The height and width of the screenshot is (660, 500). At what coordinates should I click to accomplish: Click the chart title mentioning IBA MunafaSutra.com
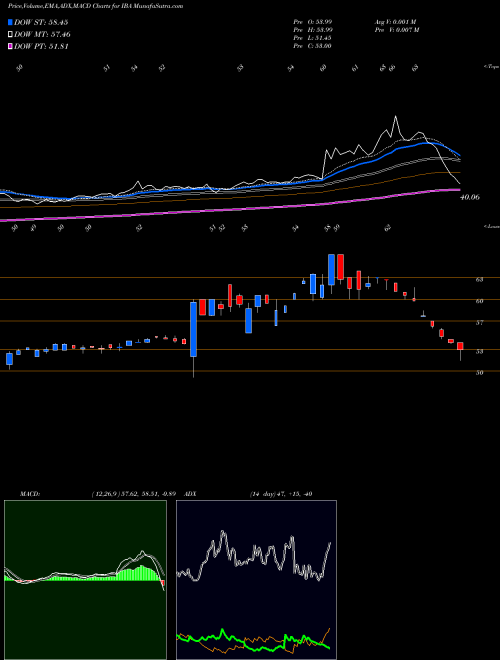click(x=95, y=6)
